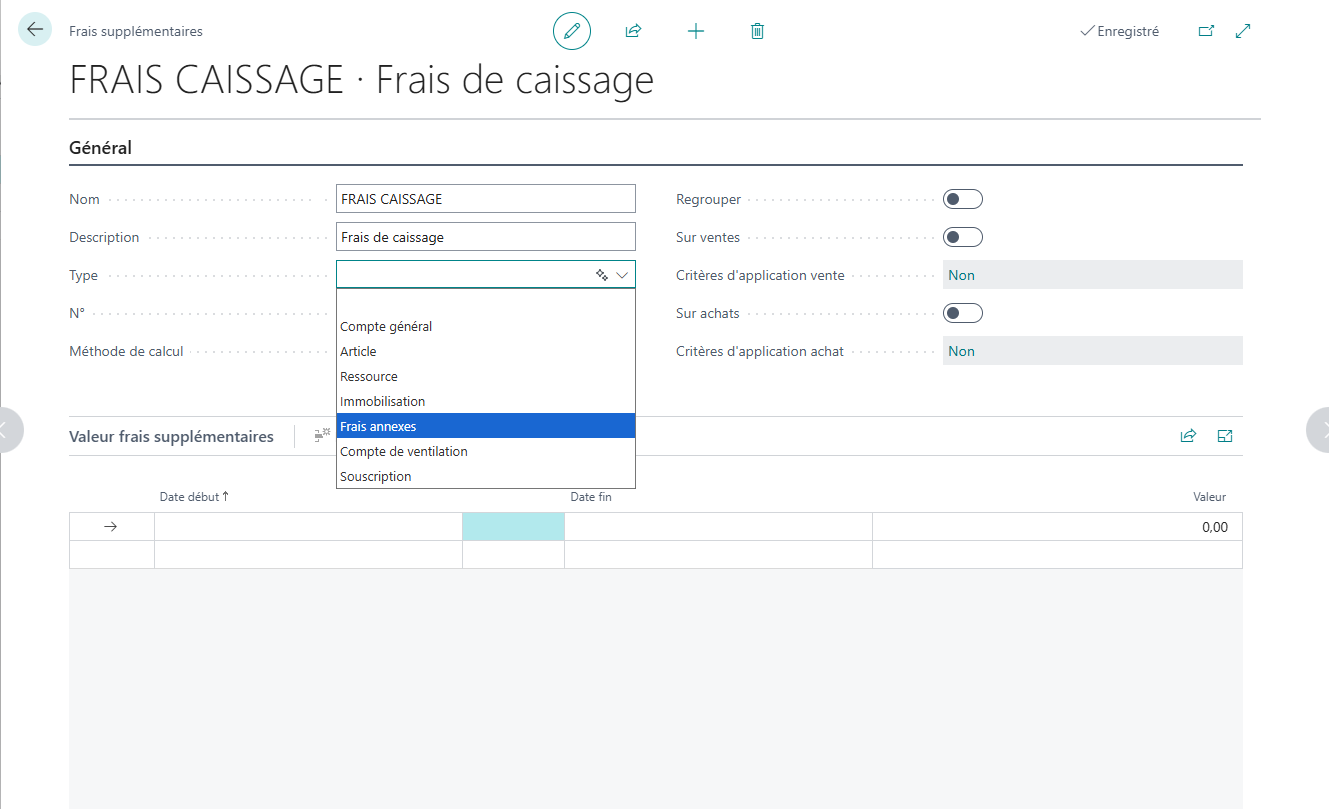
Task: Open the share icon in the header
Action: (x=633, y=31)
